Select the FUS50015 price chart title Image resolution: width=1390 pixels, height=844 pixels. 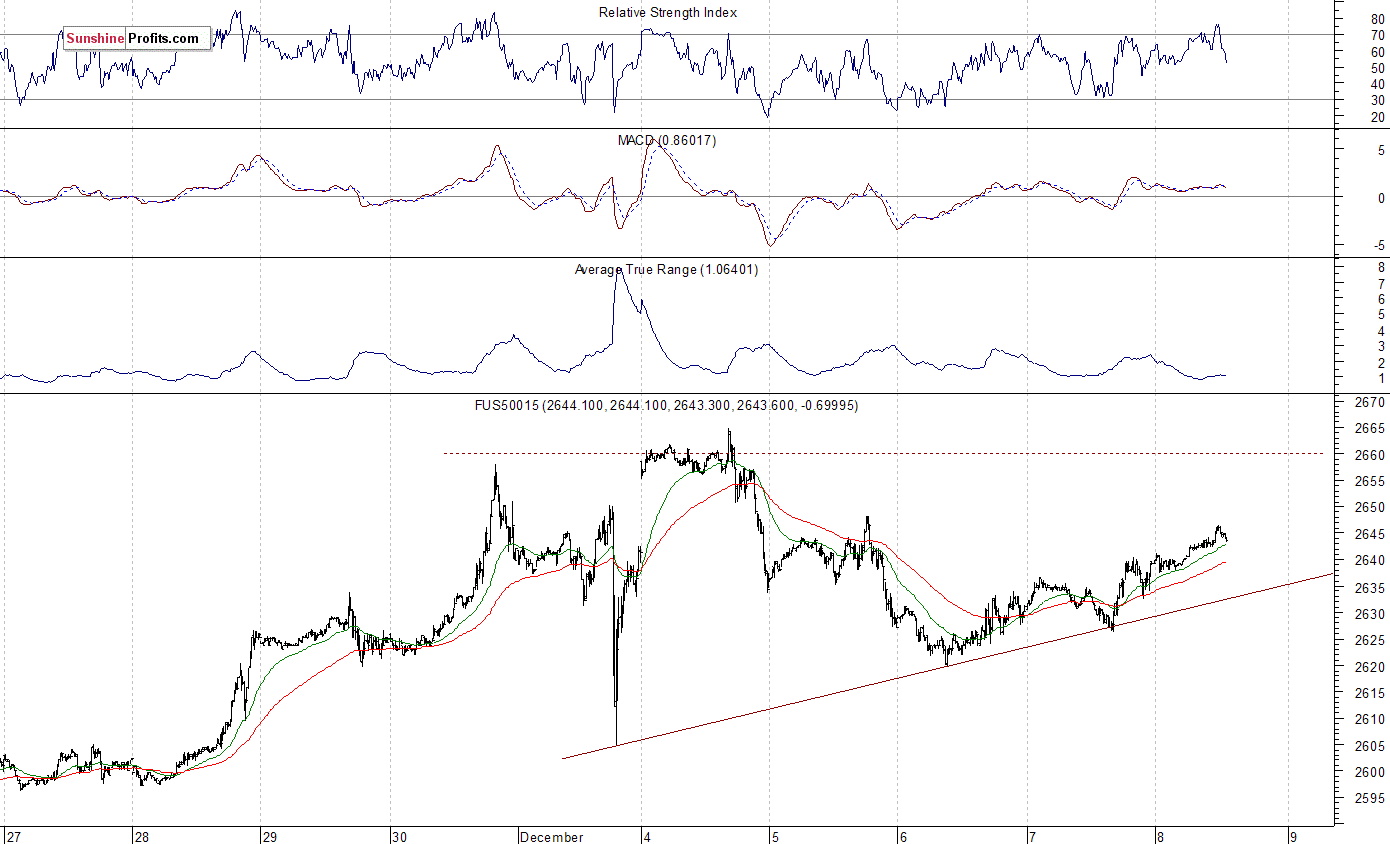(x=666, y=405)
